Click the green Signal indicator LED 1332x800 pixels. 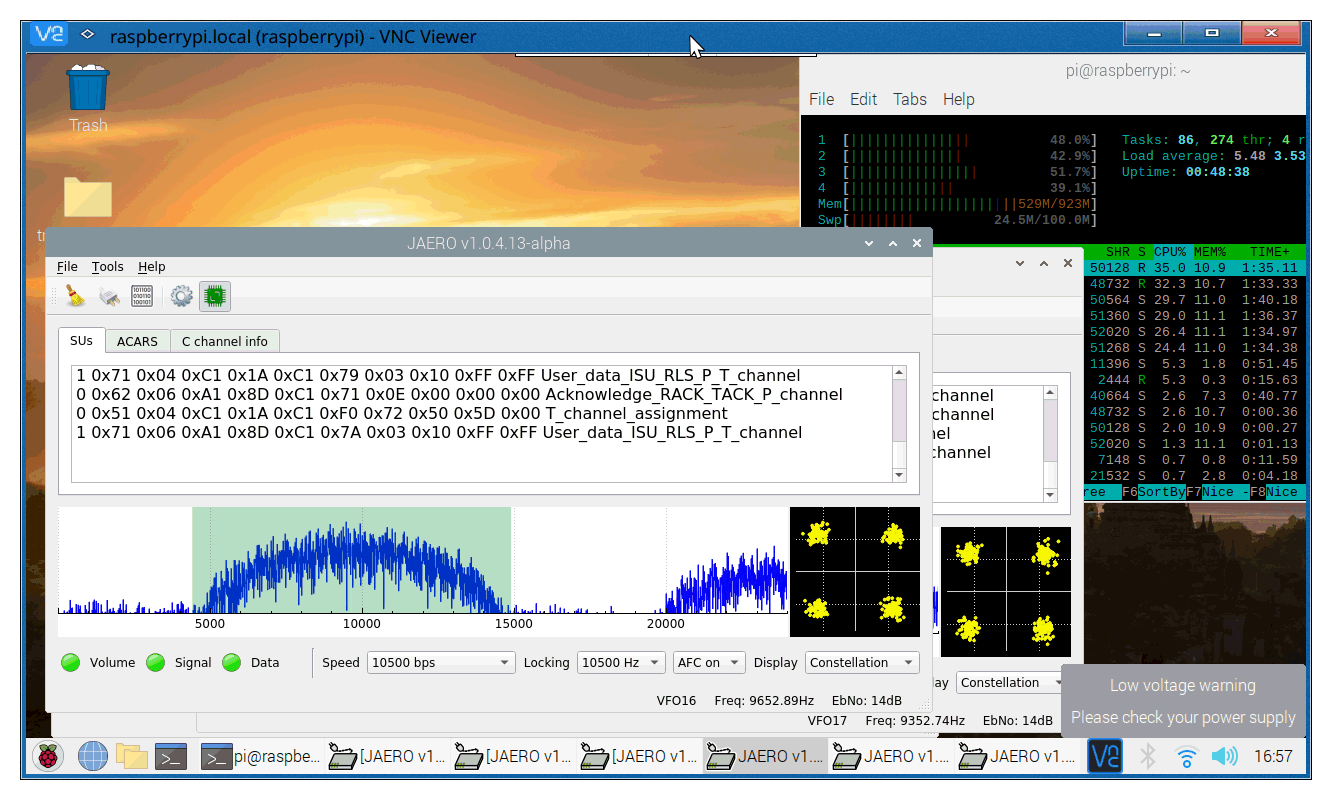156,662
